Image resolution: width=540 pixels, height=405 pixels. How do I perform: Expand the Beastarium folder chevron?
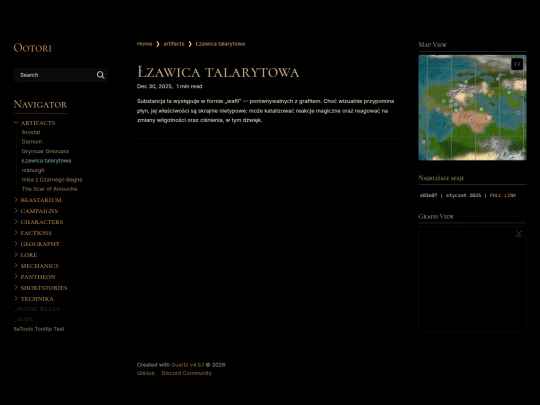16,200
